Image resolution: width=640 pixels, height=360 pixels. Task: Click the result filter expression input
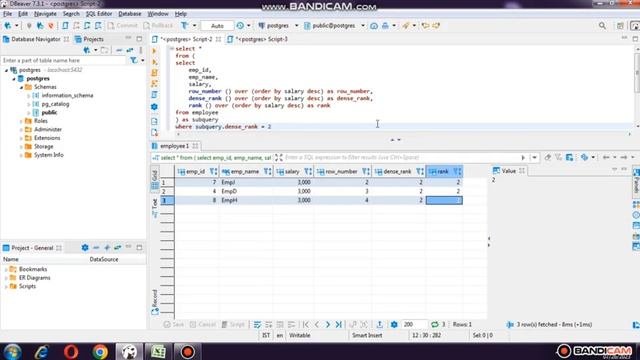(x=401, y=158)
